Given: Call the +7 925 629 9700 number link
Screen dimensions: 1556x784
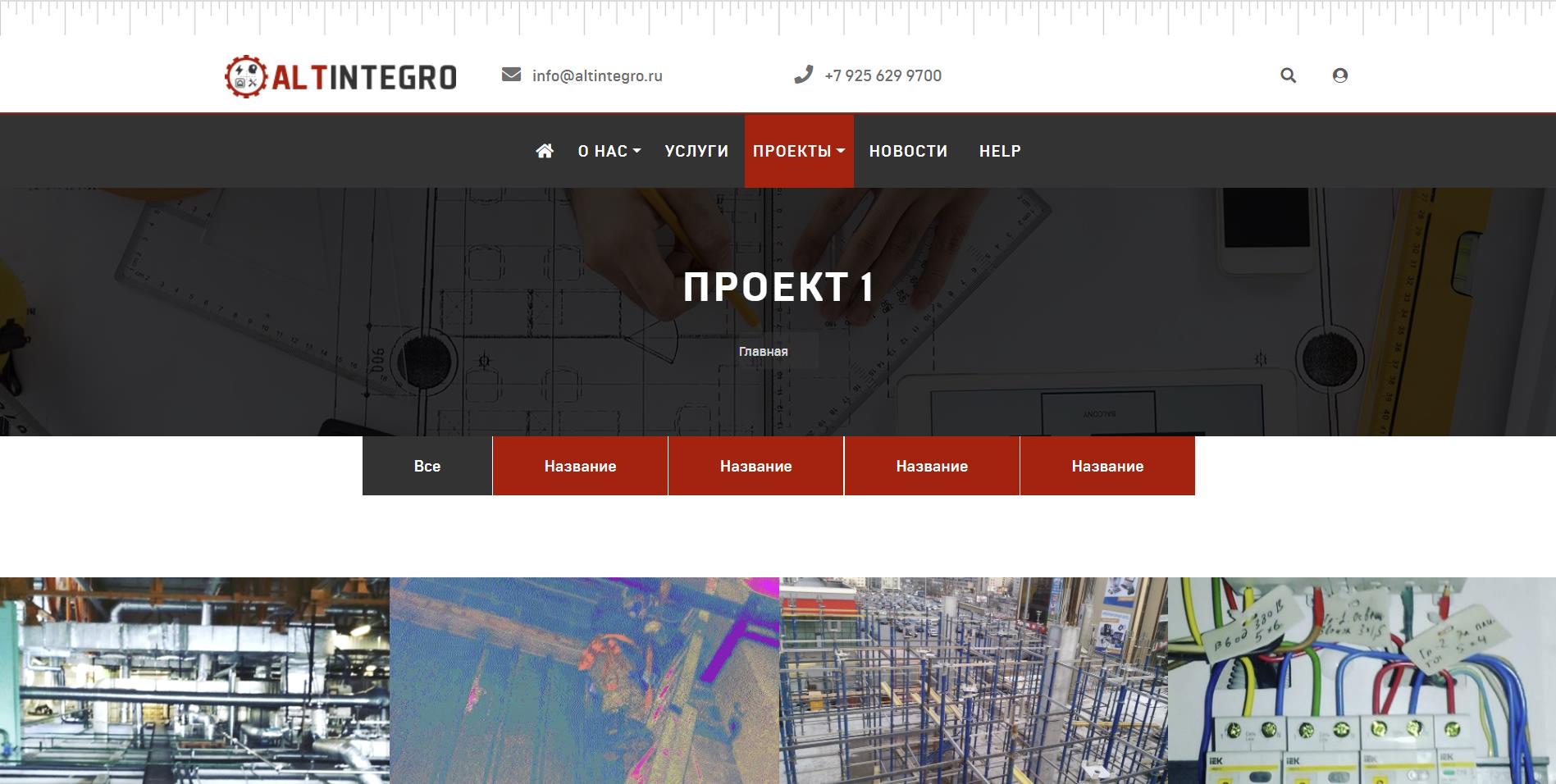Looking at the screenshot, I should click(883, 75).
